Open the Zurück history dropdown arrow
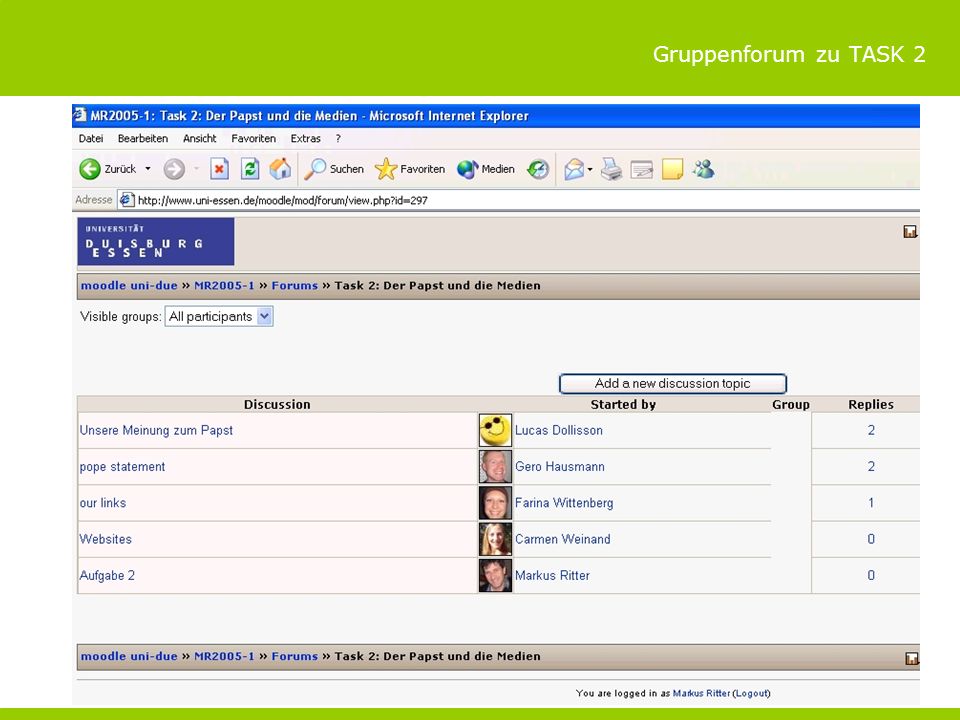960x720 pixels. pos(148,169)
